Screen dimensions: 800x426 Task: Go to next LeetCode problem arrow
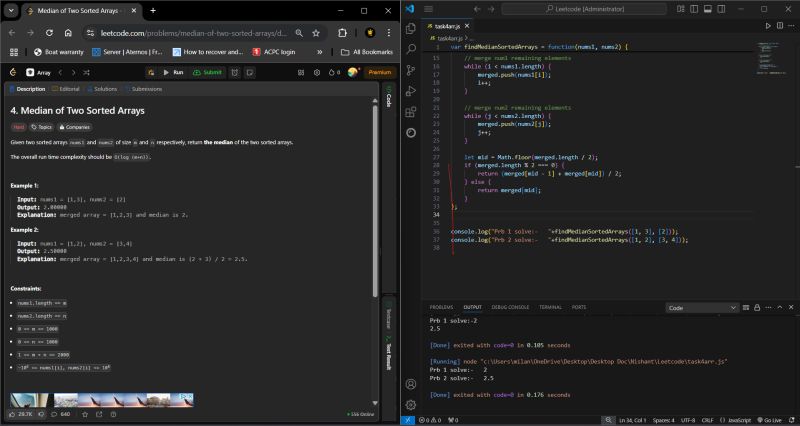[73, 72]
